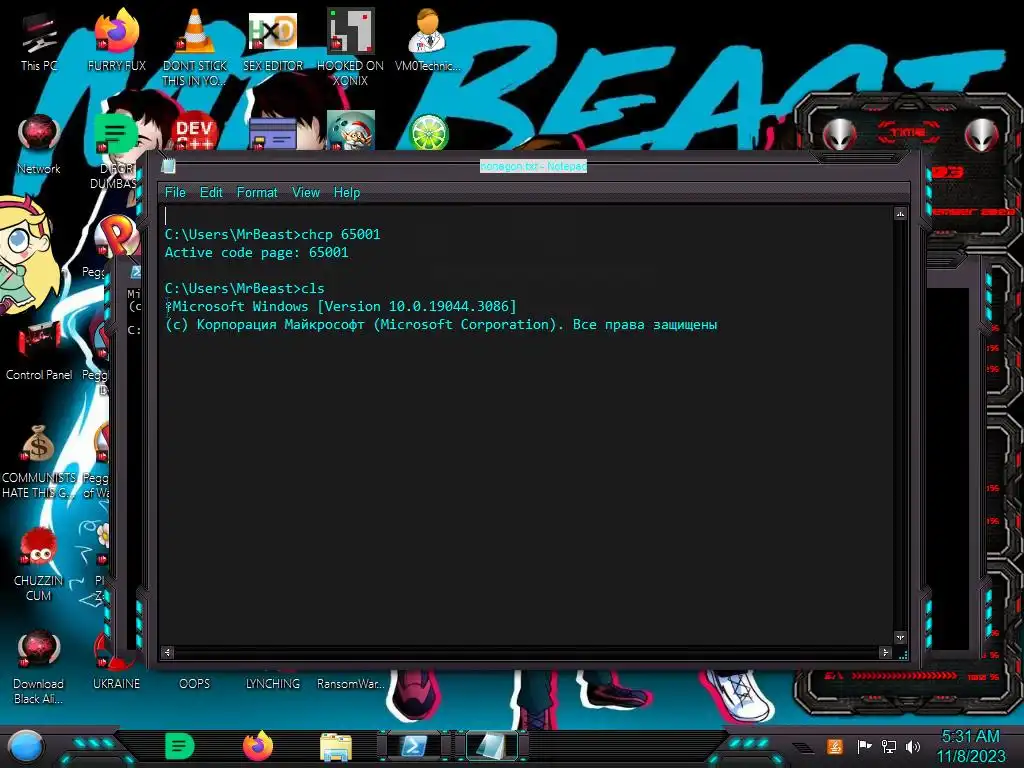Viewport: 1024px width, 768px height.
Task: Open File Explorer from the taskbar
Action: coord(336,747)
